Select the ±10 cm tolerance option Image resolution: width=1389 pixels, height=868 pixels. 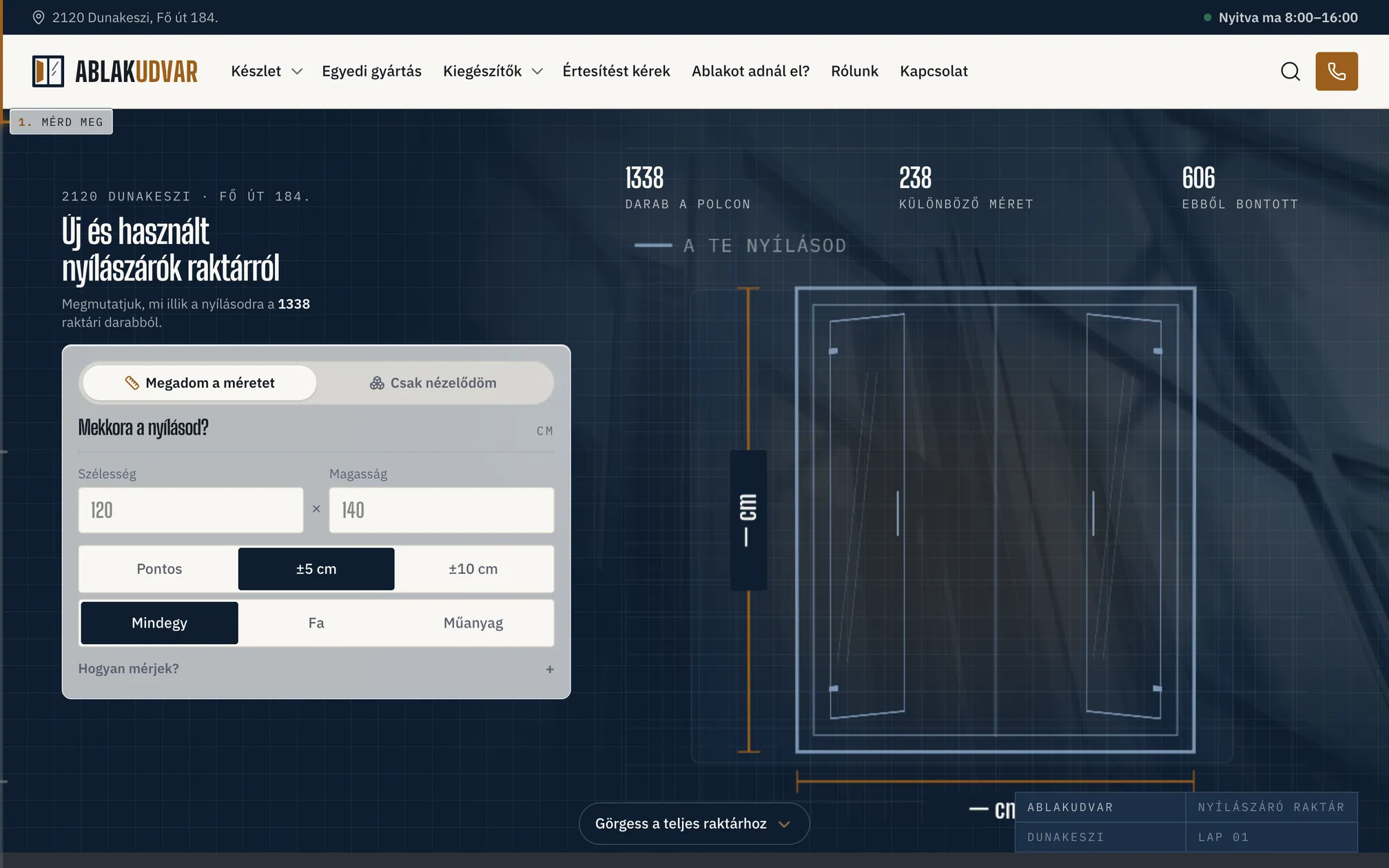coord(473,569)
